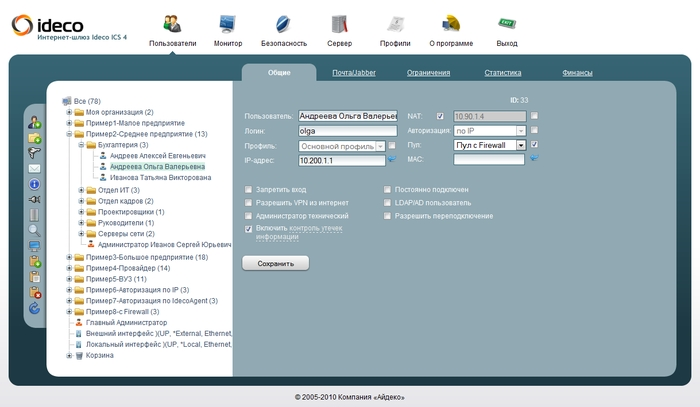Viewport: 700px width, 407px height.
Task: Open the Пользователи section icon
Action: 172,23
